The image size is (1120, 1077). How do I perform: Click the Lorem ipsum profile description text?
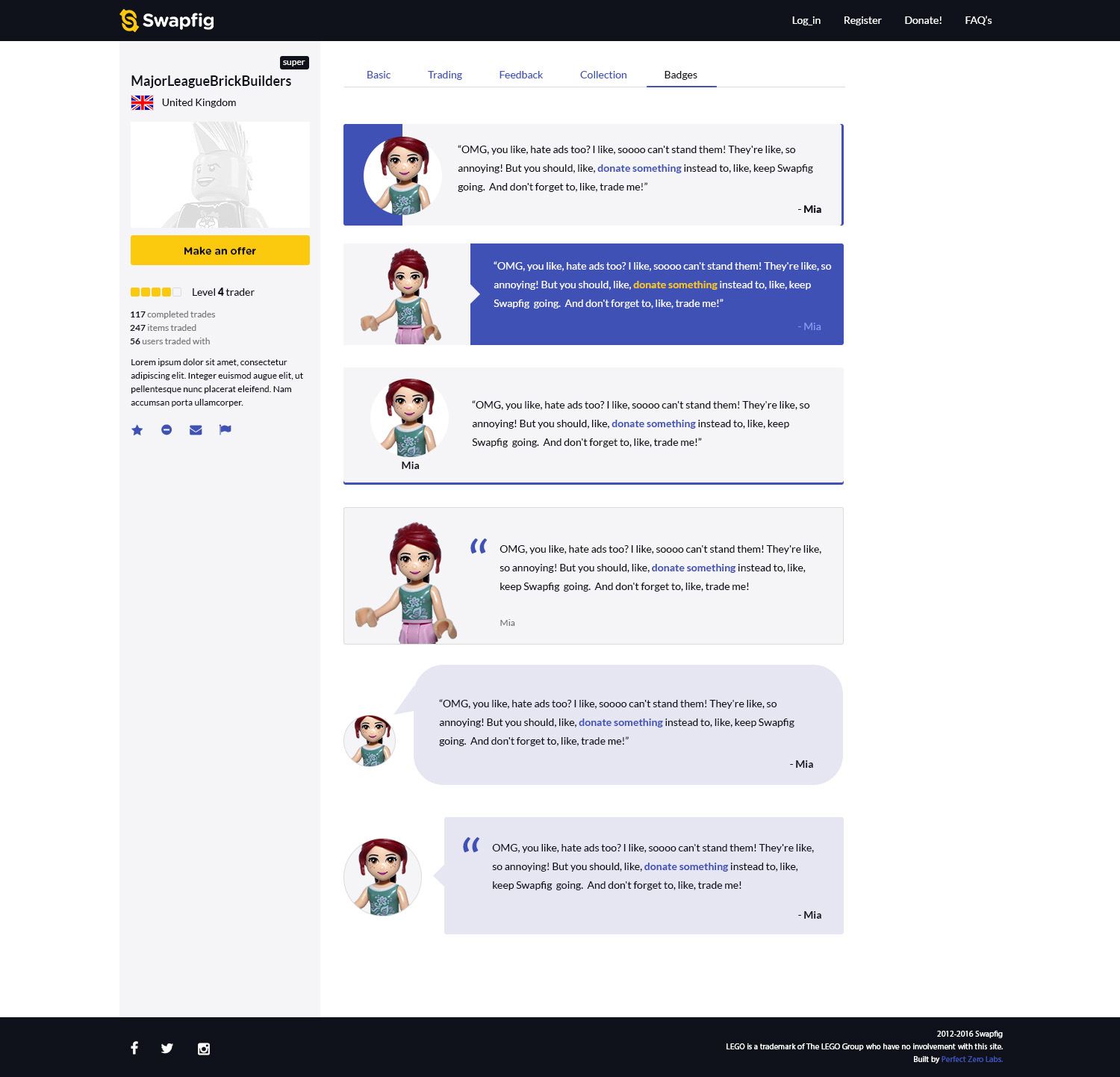click(217, 382)
